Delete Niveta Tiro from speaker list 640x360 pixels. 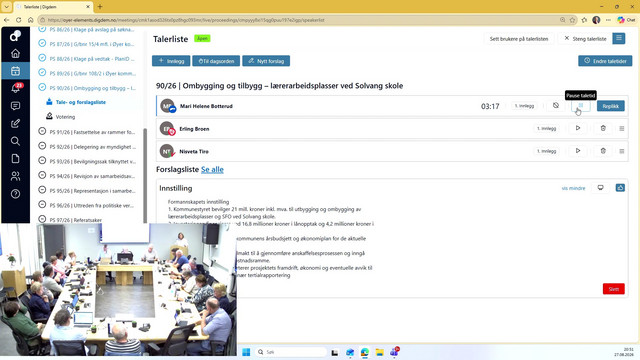(x=603, y=151)
